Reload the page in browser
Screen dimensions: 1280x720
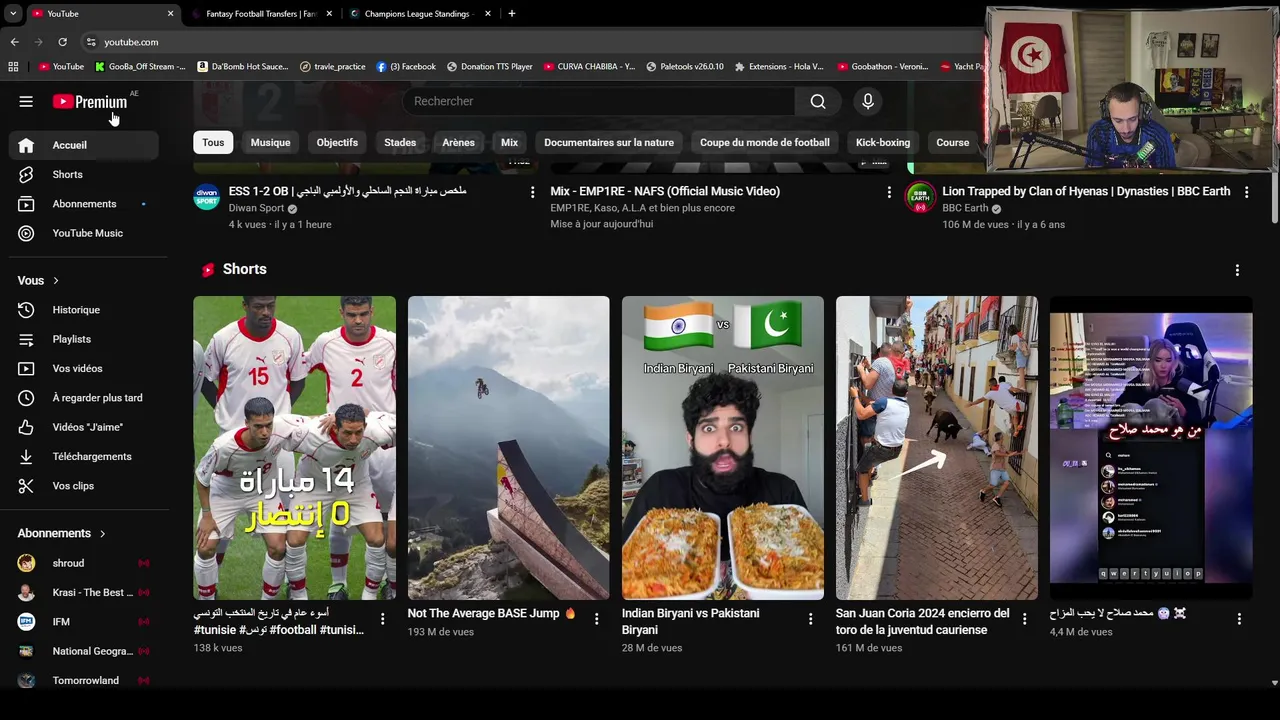click(x=62, y=42)
